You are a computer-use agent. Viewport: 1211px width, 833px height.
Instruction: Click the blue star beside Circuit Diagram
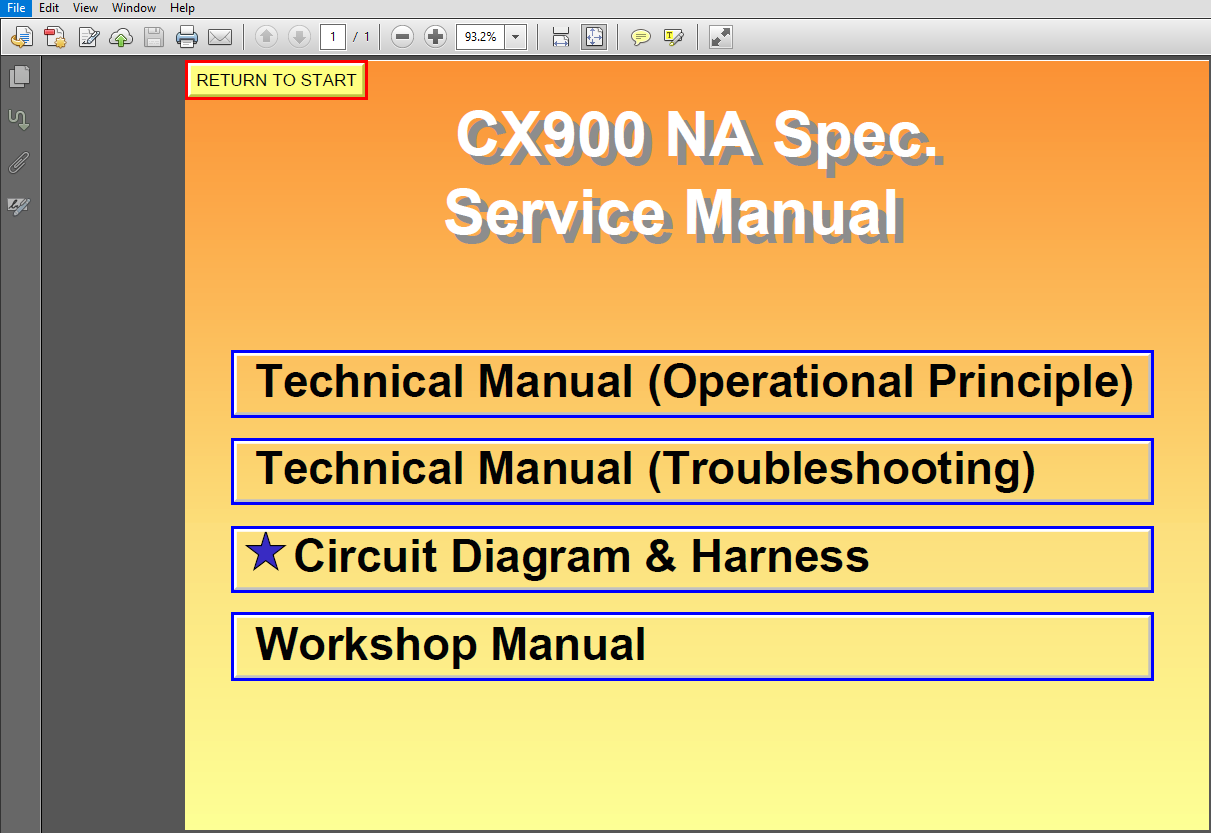pyautogui.click(x=265, y=553)
